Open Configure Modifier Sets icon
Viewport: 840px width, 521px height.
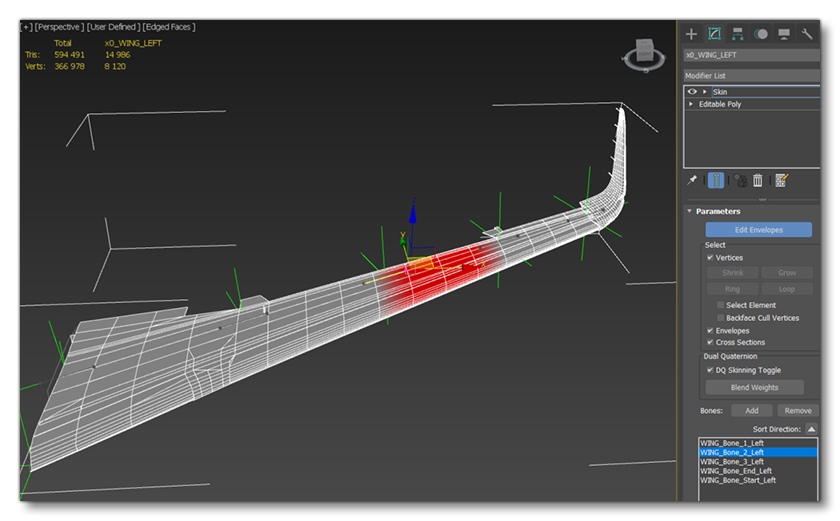pyautogui.click(x=781, y=180)
